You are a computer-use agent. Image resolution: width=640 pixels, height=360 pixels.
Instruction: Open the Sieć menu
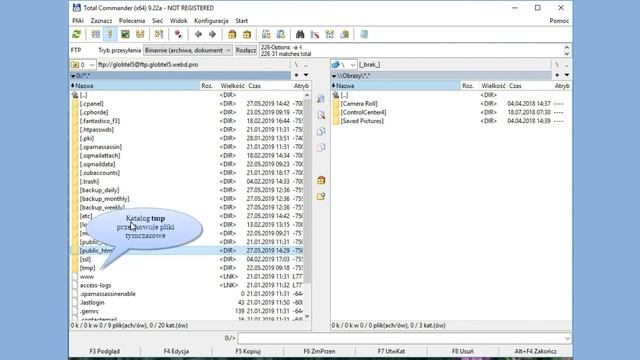pyautogui.click(x=157, y=21)
